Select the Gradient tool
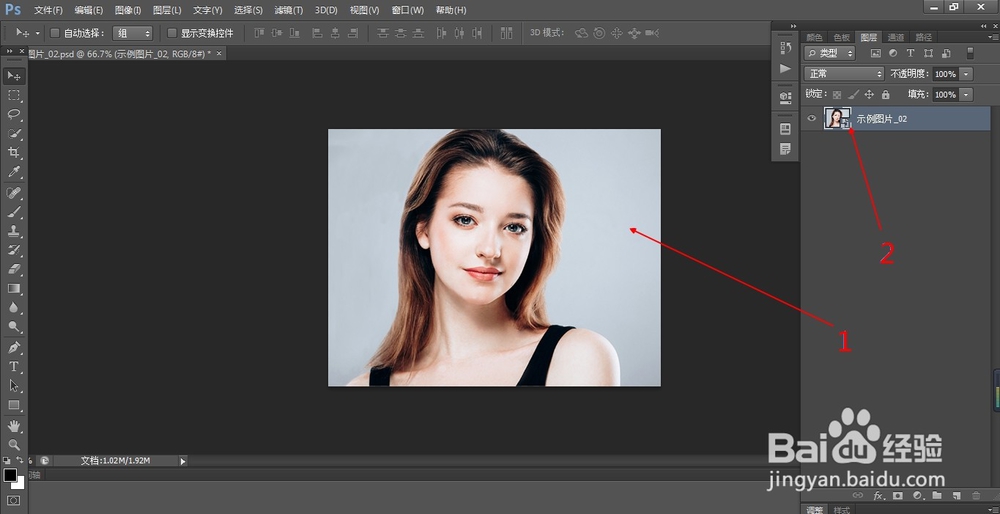The width and height of the screenshot is (1000, 514). pos(14,289)
